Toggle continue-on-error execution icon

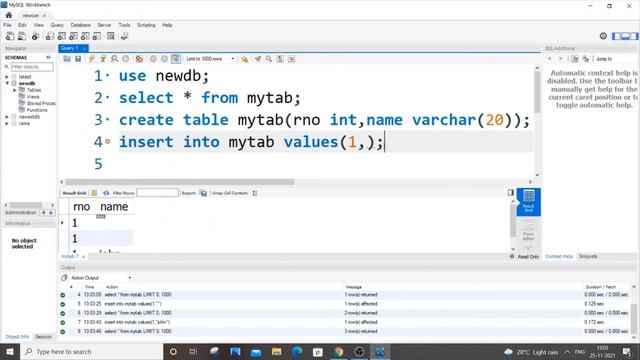click(x=139, y=59)
